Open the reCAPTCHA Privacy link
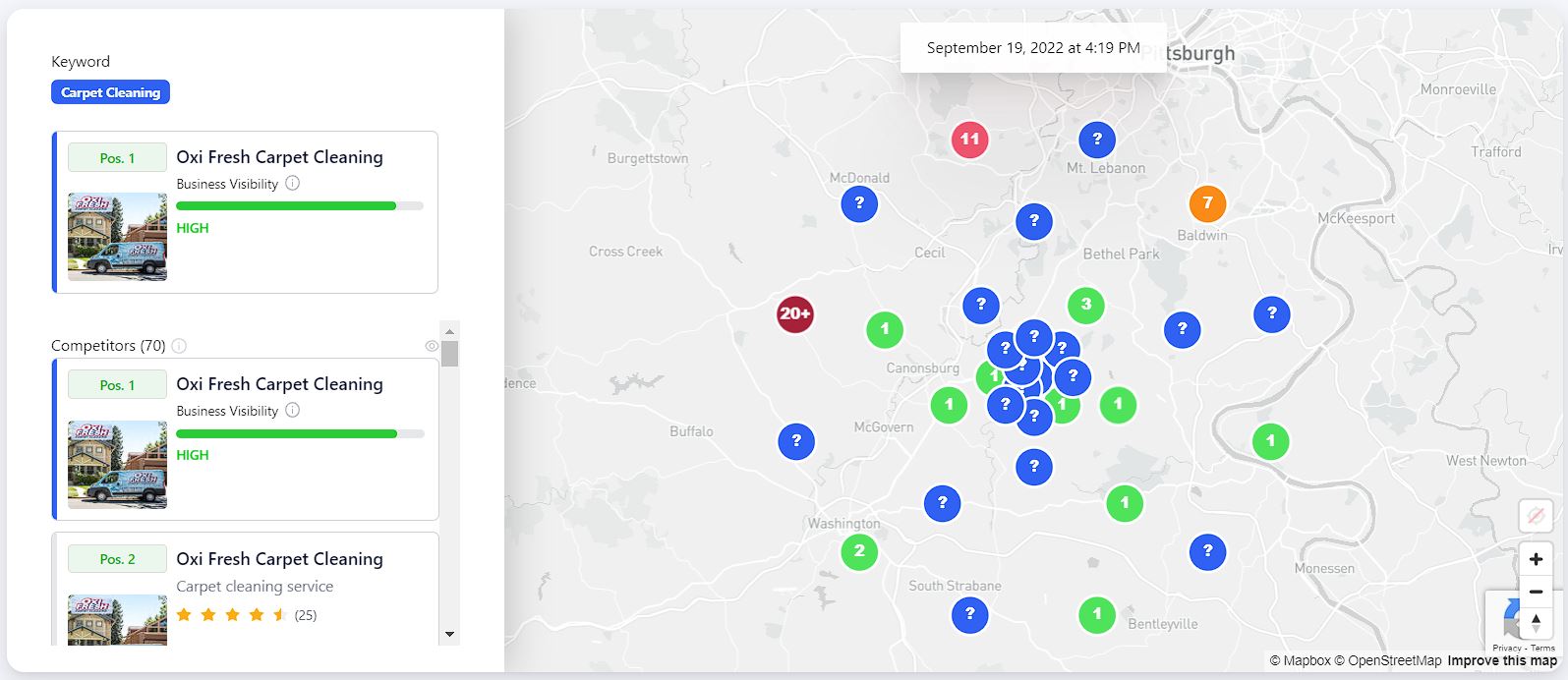The width and height of the screenshot is (1568, 680). [x=1507, y=648]
